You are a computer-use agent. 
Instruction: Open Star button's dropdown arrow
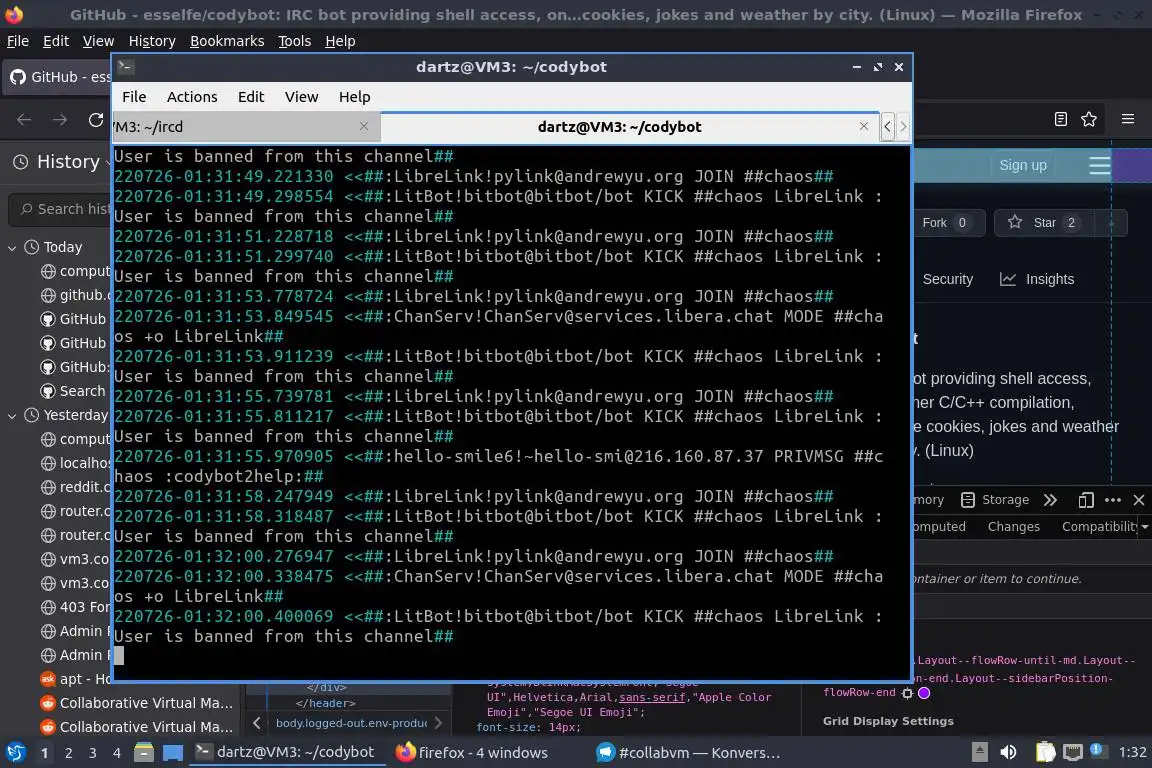click(x=1111, y=222)
